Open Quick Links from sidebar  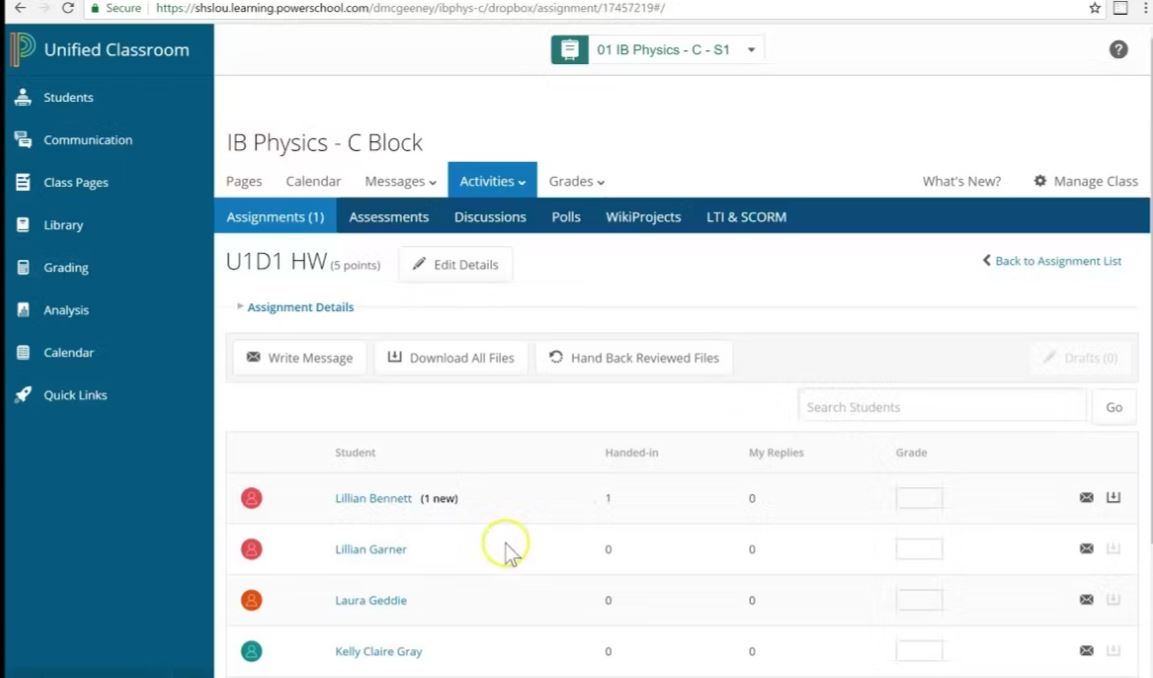[x=76, y=395]
